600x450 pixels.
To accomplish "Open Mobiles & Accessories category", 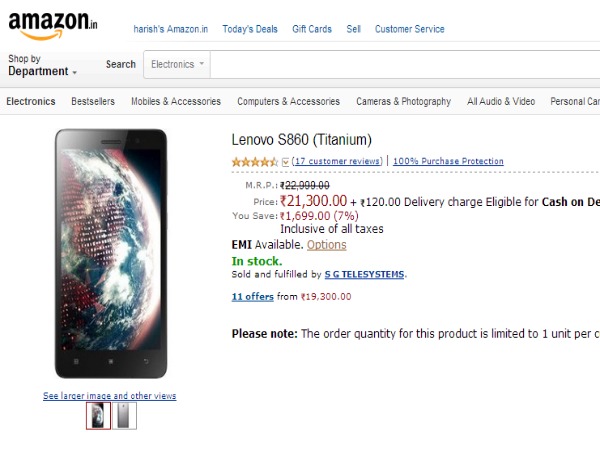I will tap(176, 101).
